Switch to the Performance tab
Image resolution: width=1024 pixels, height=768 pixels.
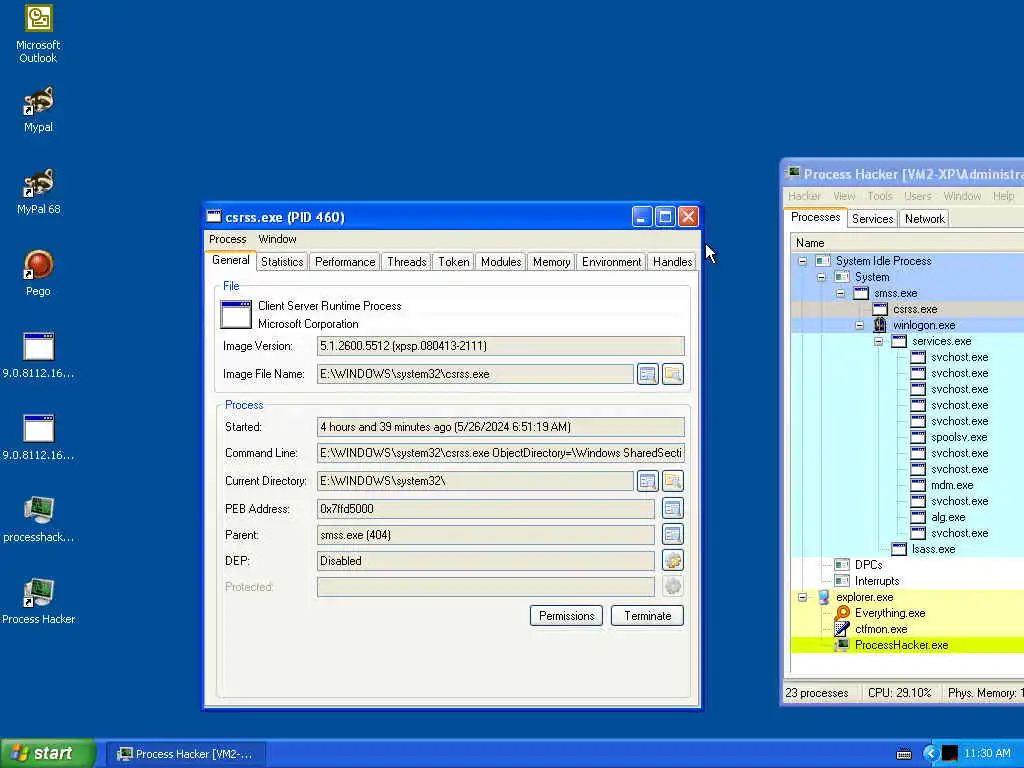tap(345, 262)
